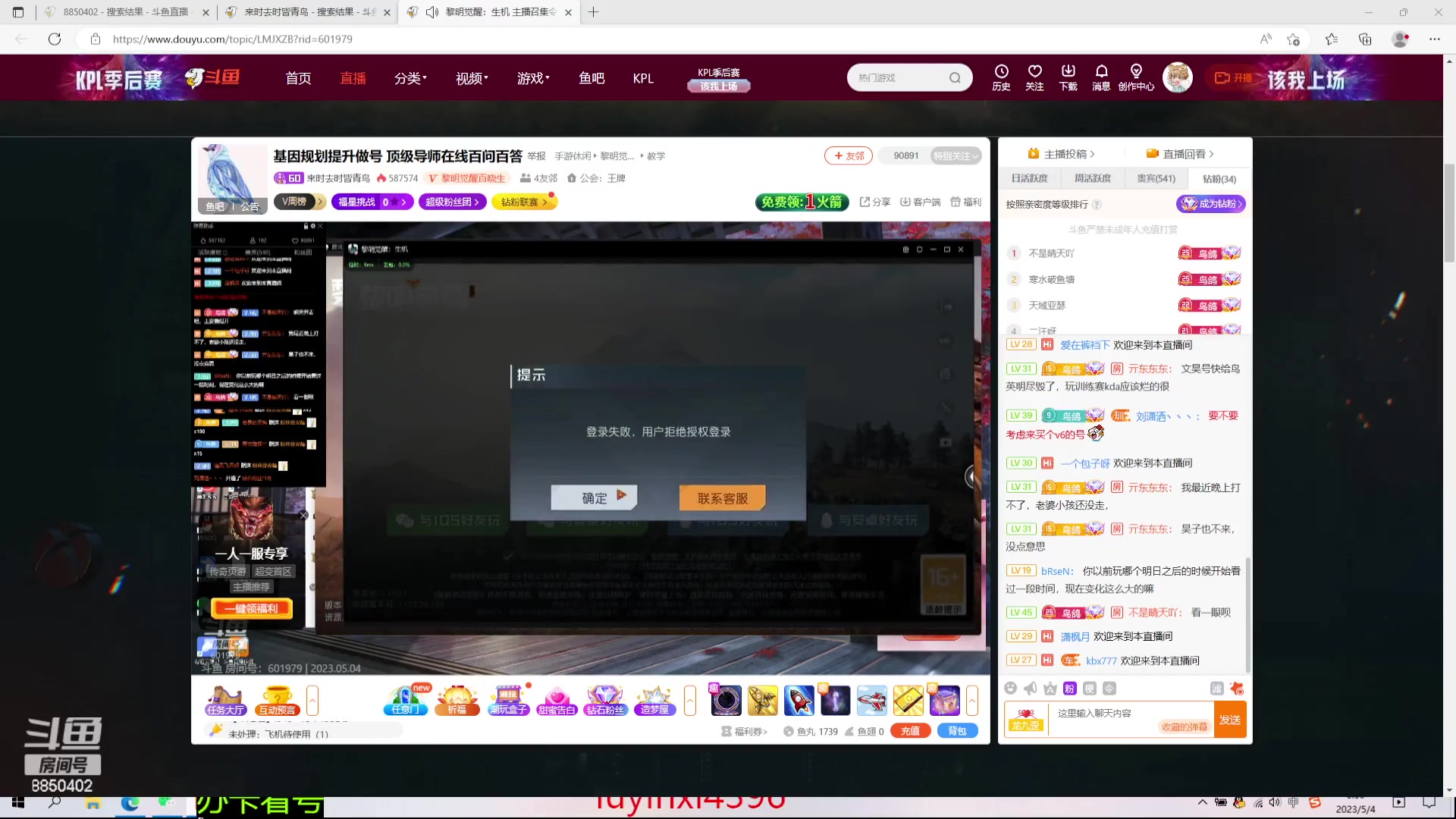The width and height of the screenshot is (1456, 819).
Task: Open the 创作中心 lightbulb icon
Action: coord(1136,77)
